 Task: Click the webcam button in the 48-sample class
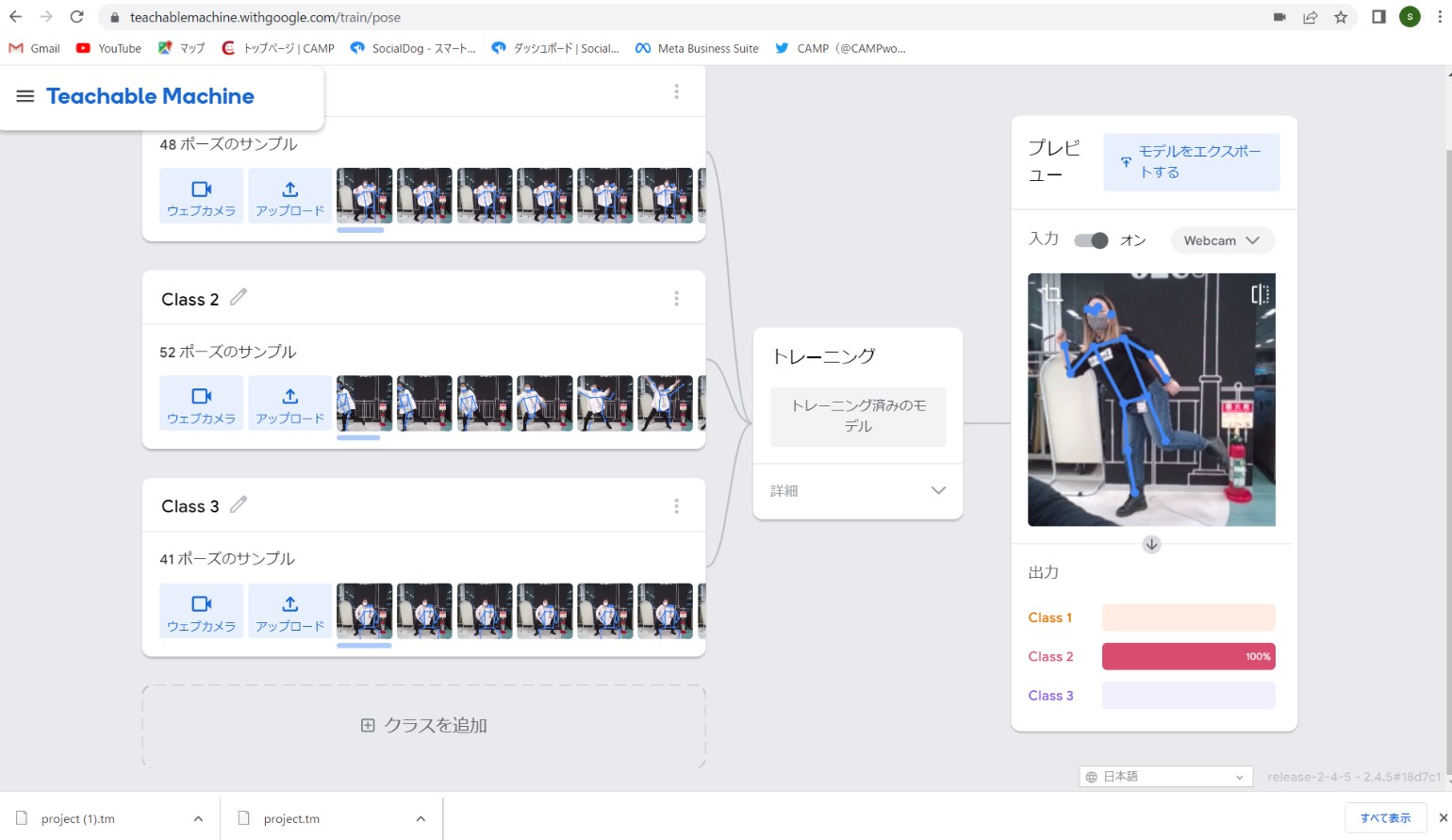pyautogui.click(x=202, y=196)
